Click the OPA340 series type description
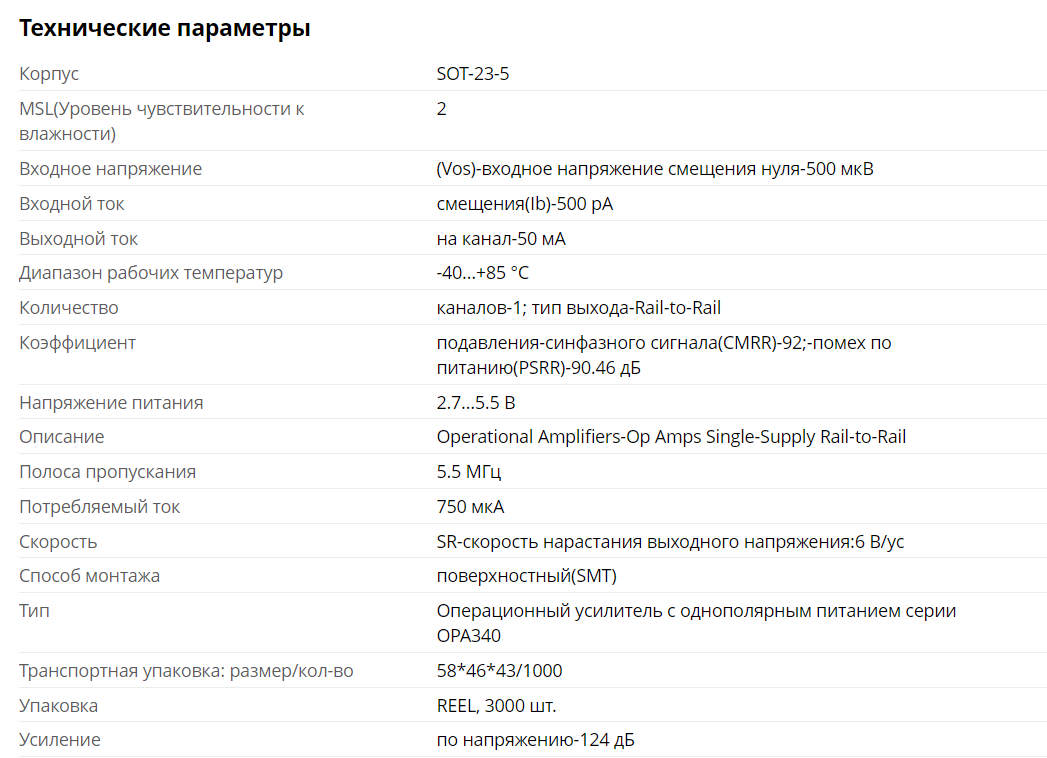 [696, 622]
